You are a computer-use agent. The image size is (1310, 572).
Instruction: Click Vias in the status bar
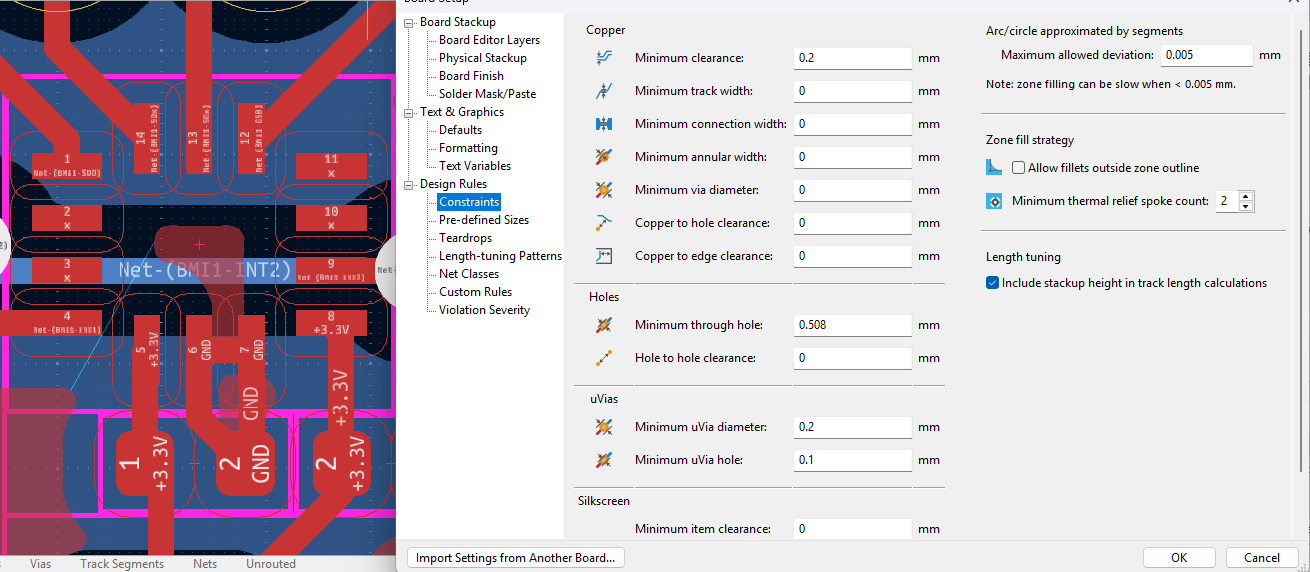pyautogui.click(x=40, y=564)
